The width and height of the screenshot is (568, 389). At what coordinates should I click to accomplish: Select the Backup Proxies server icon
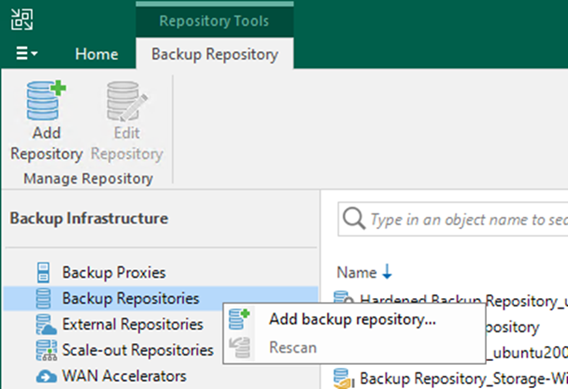(43, 272)
